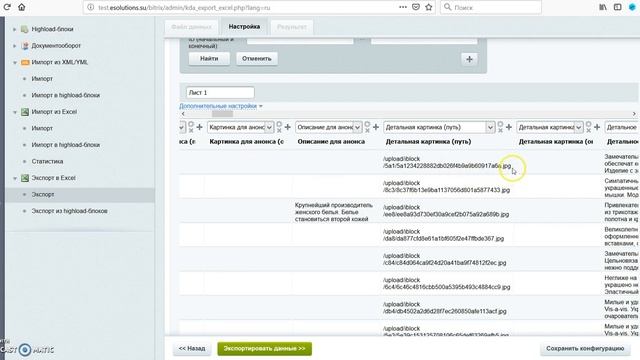
Task: Select the Настройка tab
Action: coord(244,27)
